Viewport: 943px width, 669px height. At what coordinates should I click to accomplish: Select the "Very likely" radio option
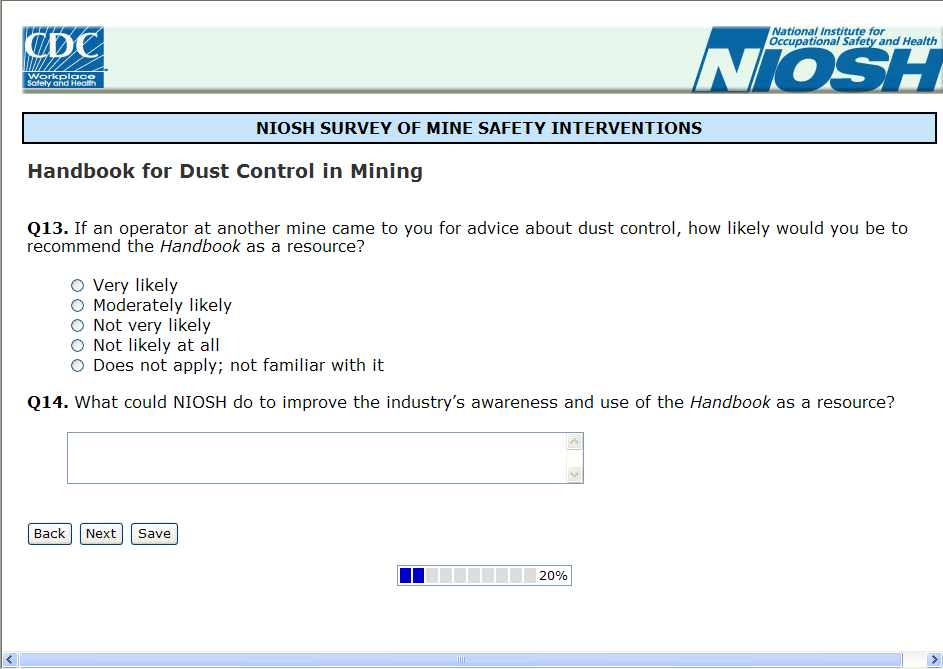coord(78,286)
